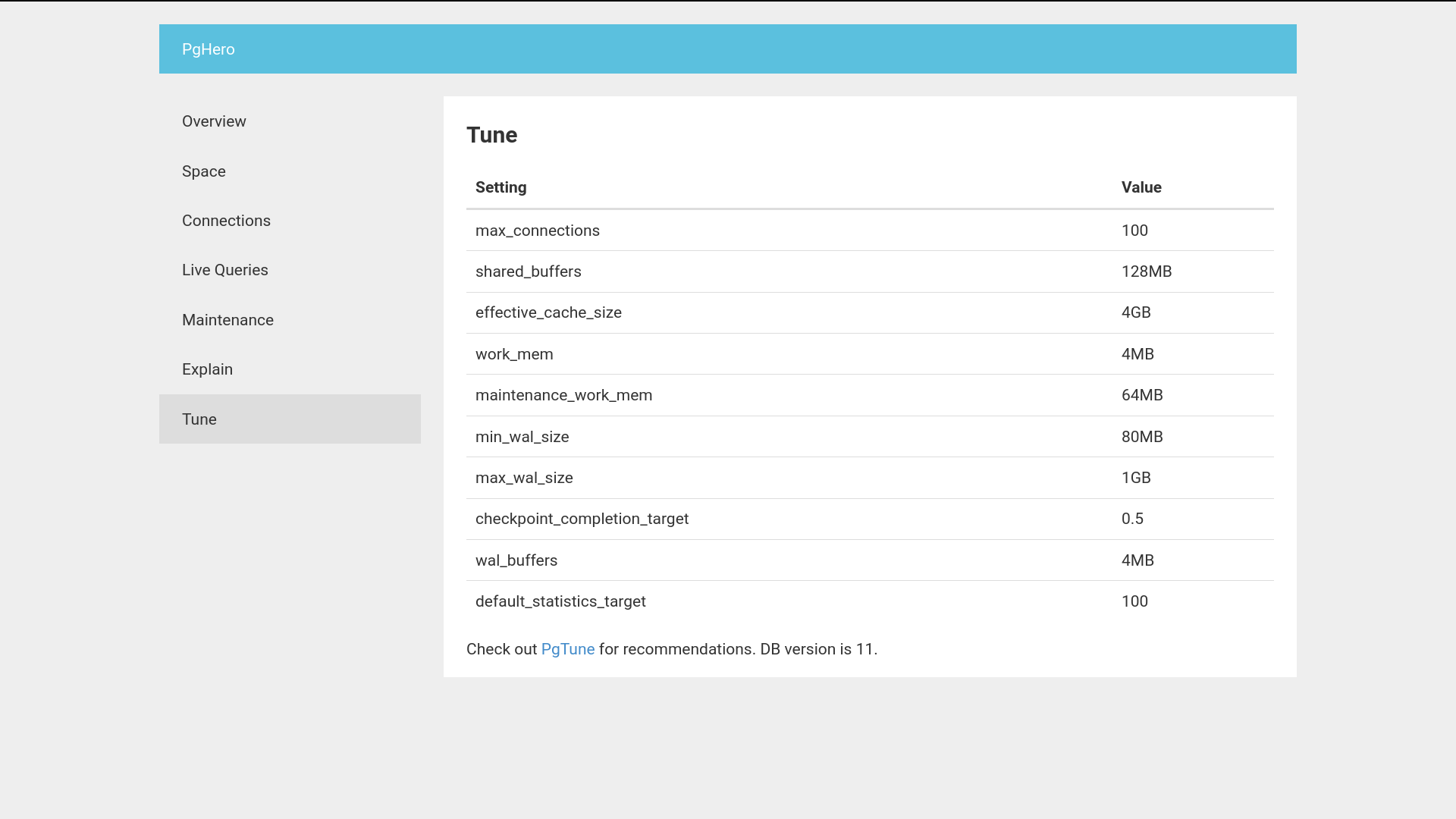This screenshot has width=1456, height=819.
Task: Click the wal_buffers setting row
Action: pyautogui.click(x=869, y=560)
